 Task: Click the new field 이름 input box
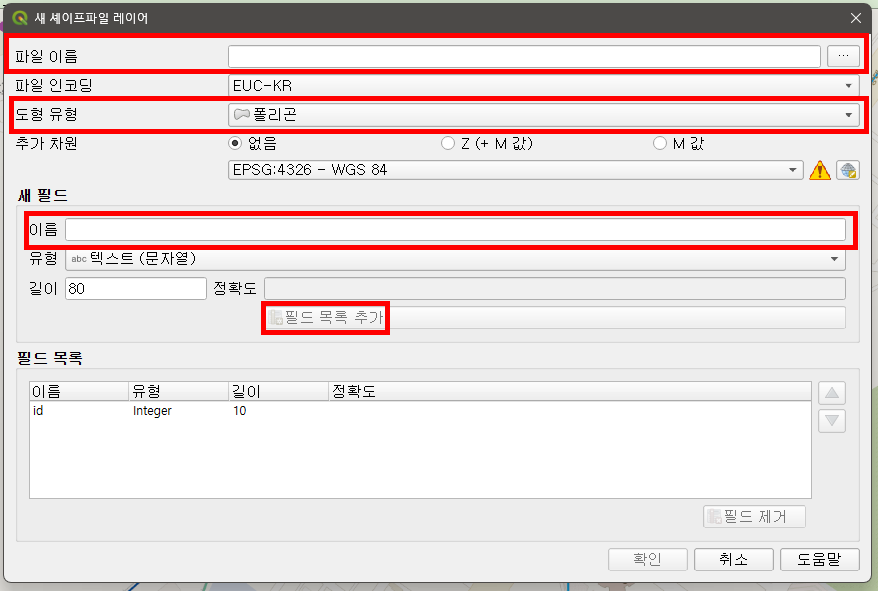[x=455, y=230]
